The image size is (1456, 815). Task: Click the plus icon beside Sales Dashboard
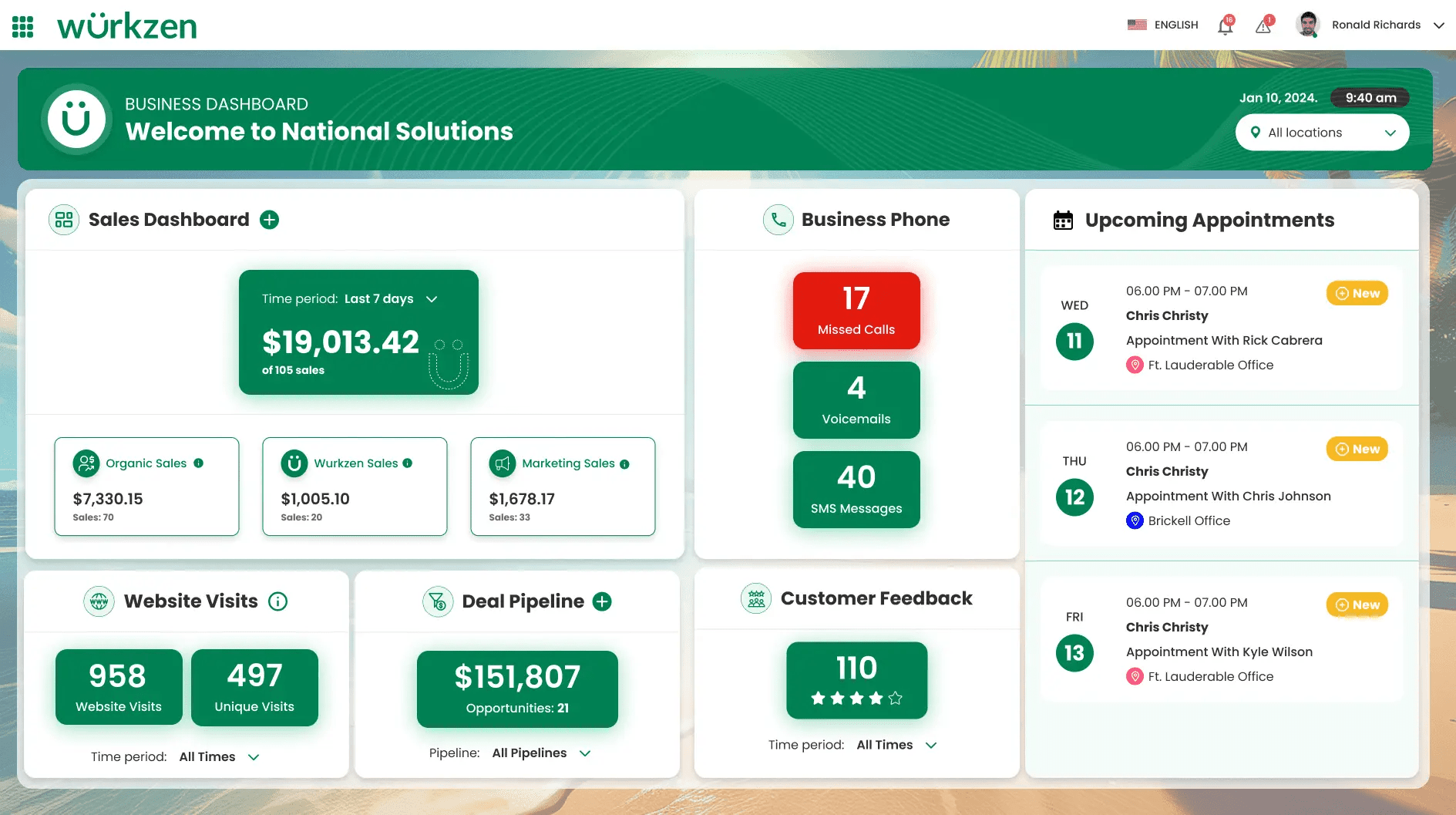(x=269, y=220)
